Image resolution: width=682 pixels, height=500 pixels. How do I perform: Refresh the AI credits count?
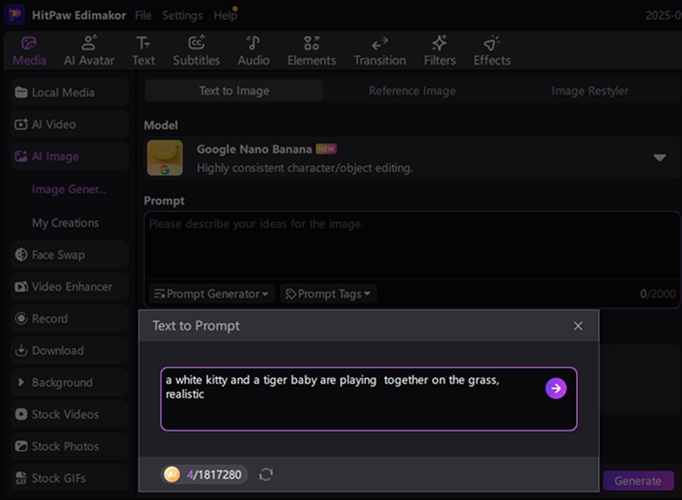click(x=266, y=474)
